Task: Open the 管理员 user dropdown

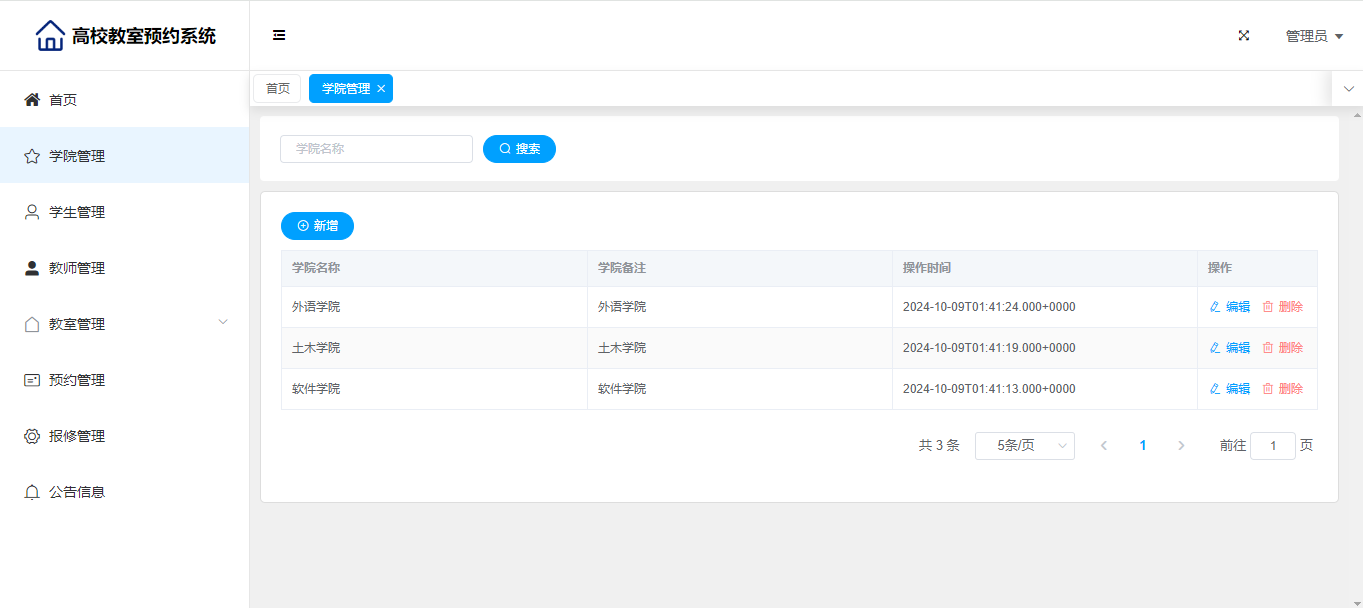Action: pos(1313,36)
